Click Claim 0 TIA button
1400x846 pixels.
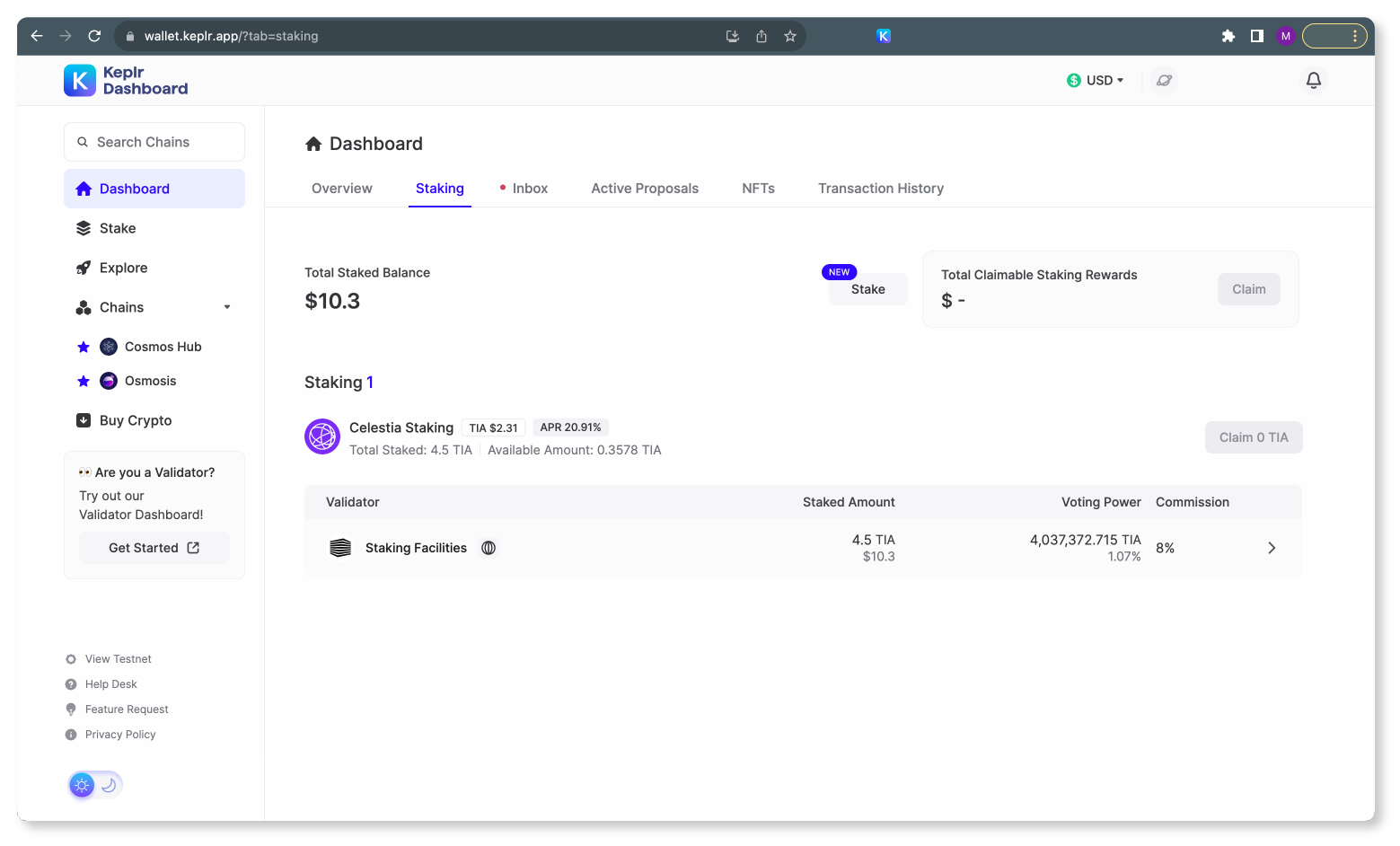coord(1254,437)
